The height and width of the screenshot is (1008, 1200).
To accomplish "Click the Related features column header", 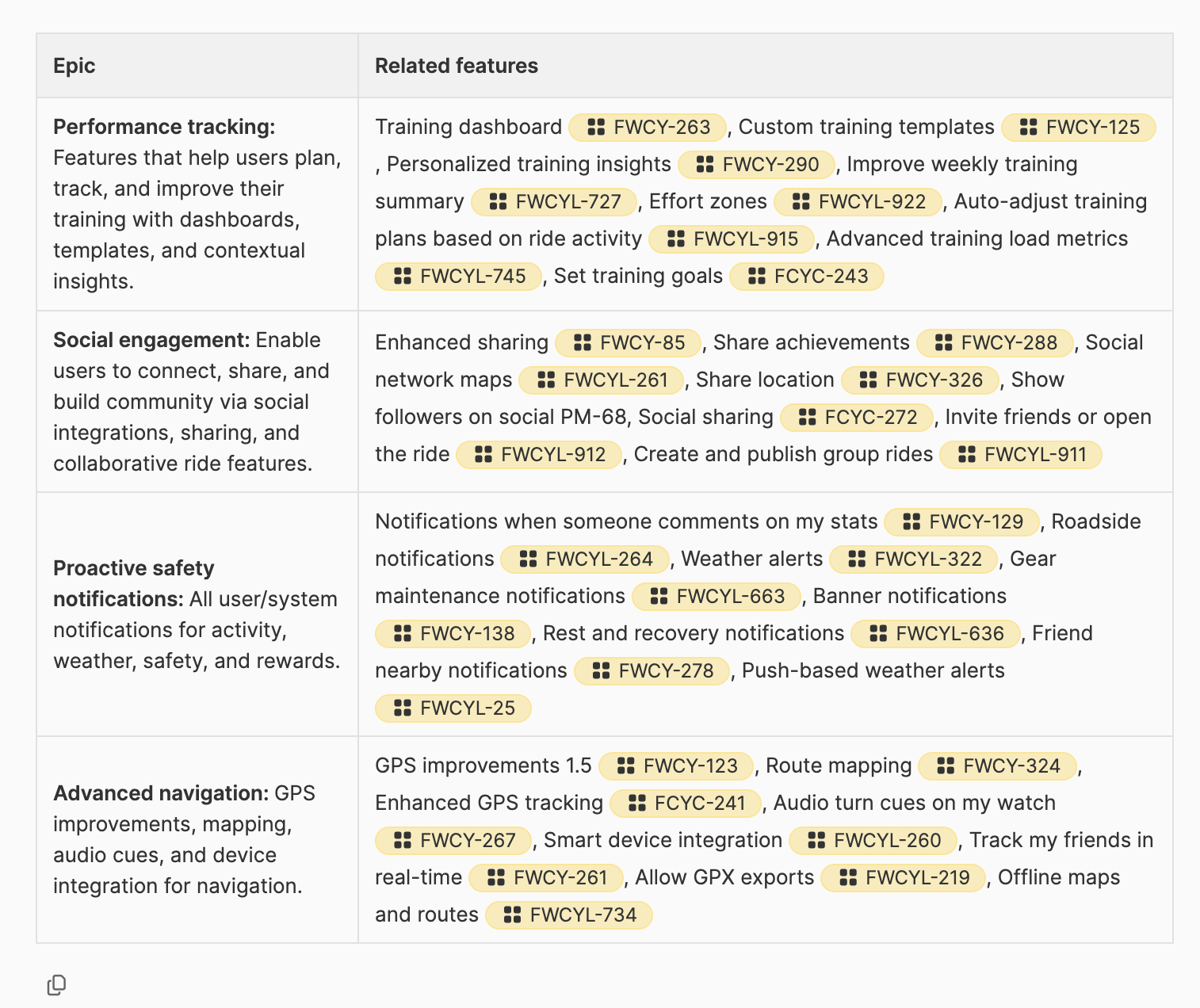I will 457,66.
